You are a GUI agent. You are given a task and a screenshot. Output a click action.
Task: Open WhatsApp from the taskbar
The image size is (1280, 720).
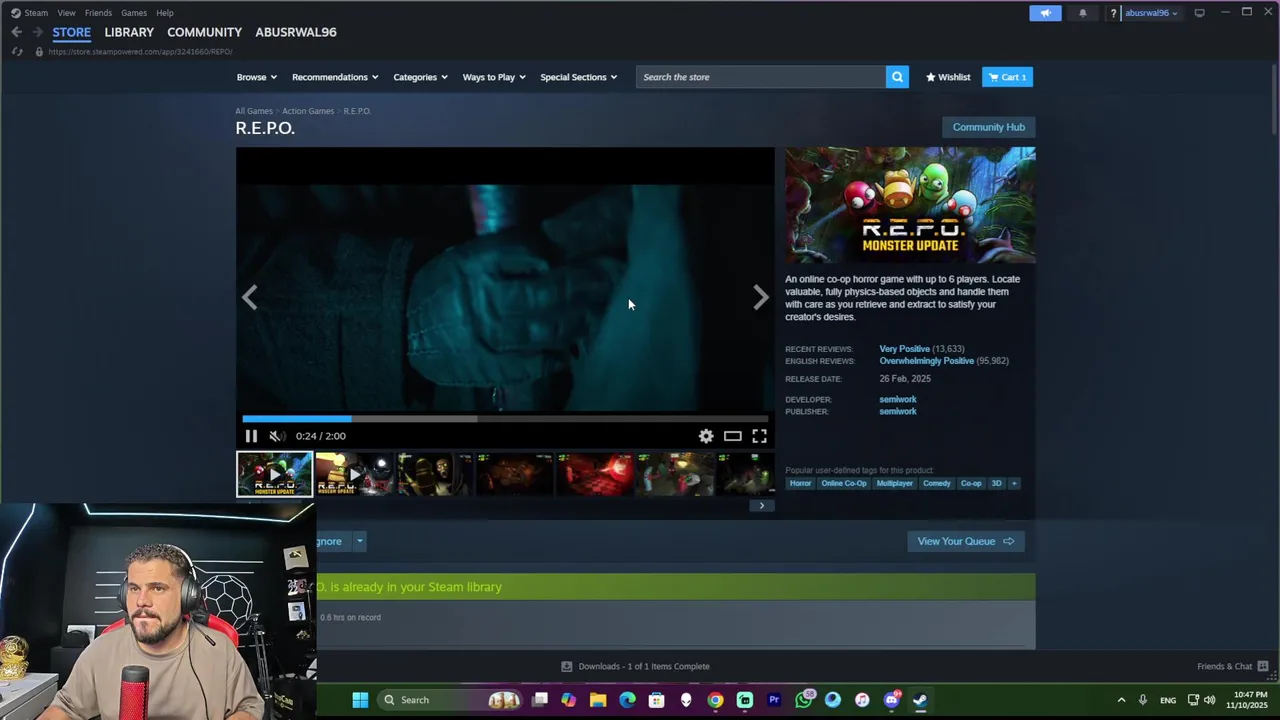point(804,700)
